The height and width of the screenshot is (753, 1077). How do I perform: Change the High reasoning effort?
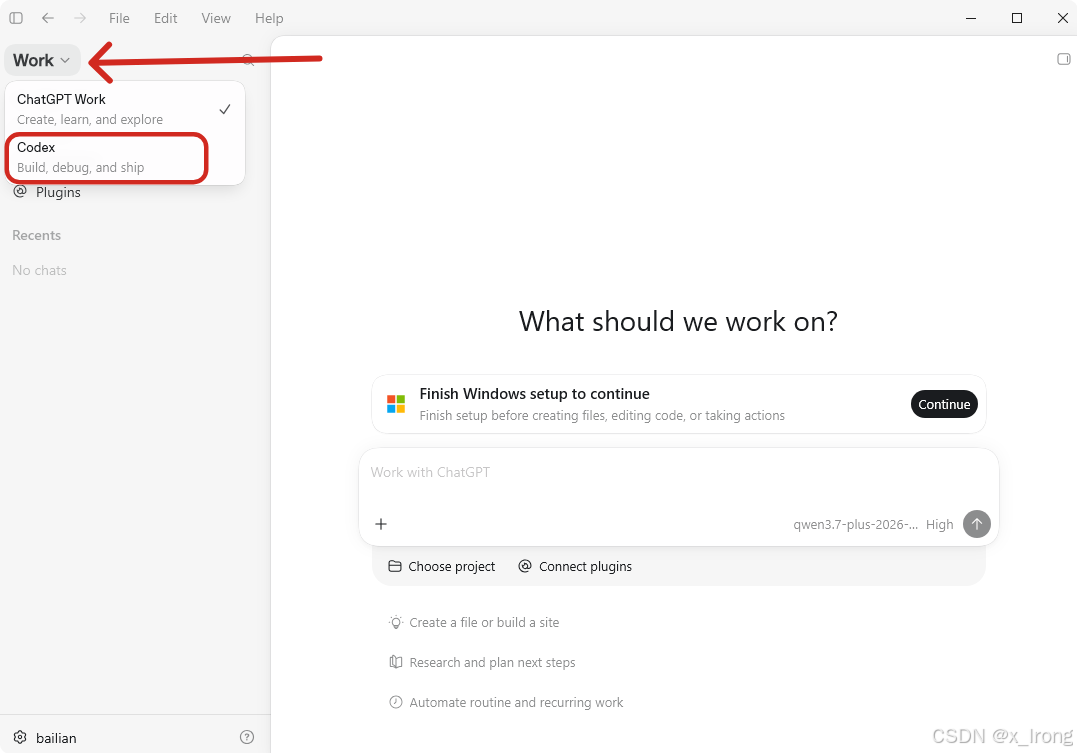[x=939, y=525]
